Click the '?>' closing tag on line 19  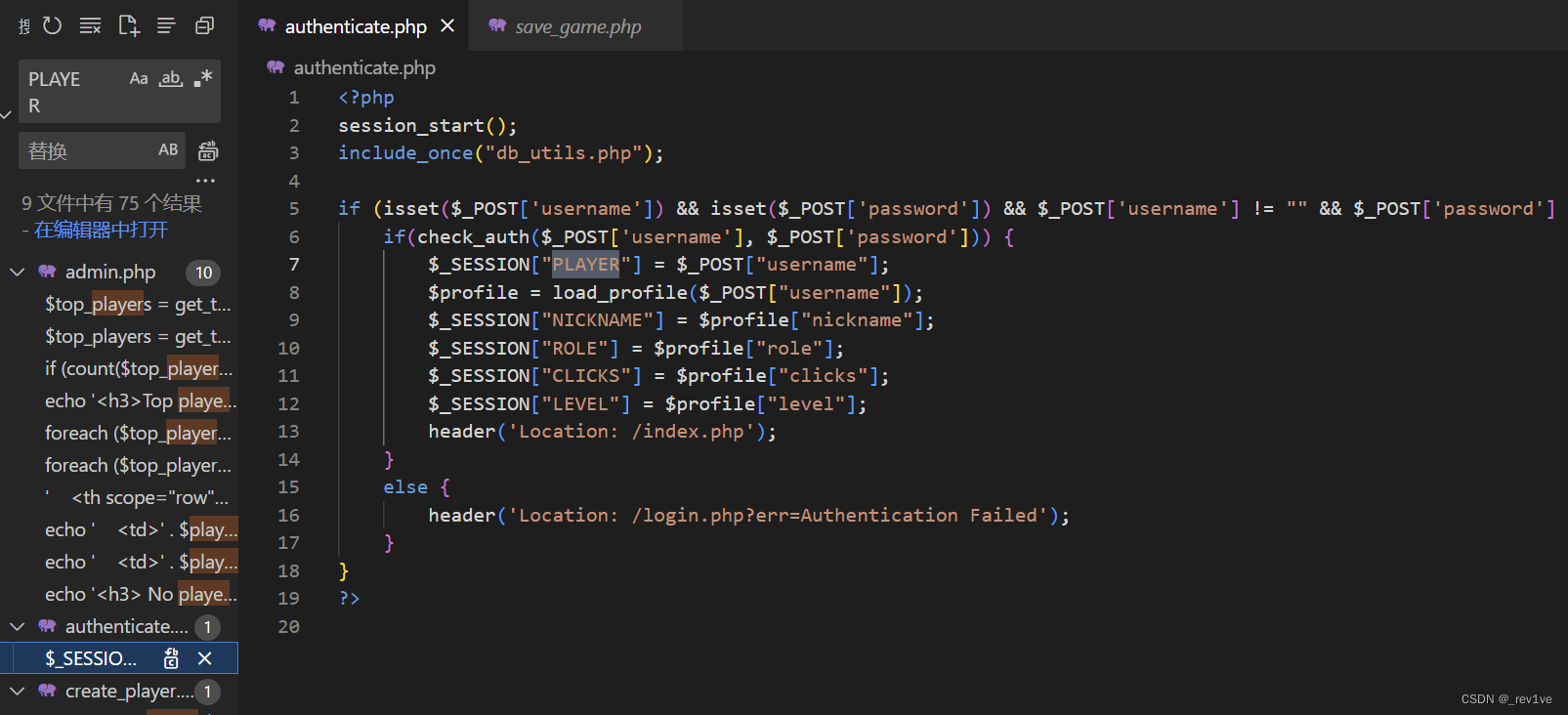pyautogui.click(x=349, y=598)
